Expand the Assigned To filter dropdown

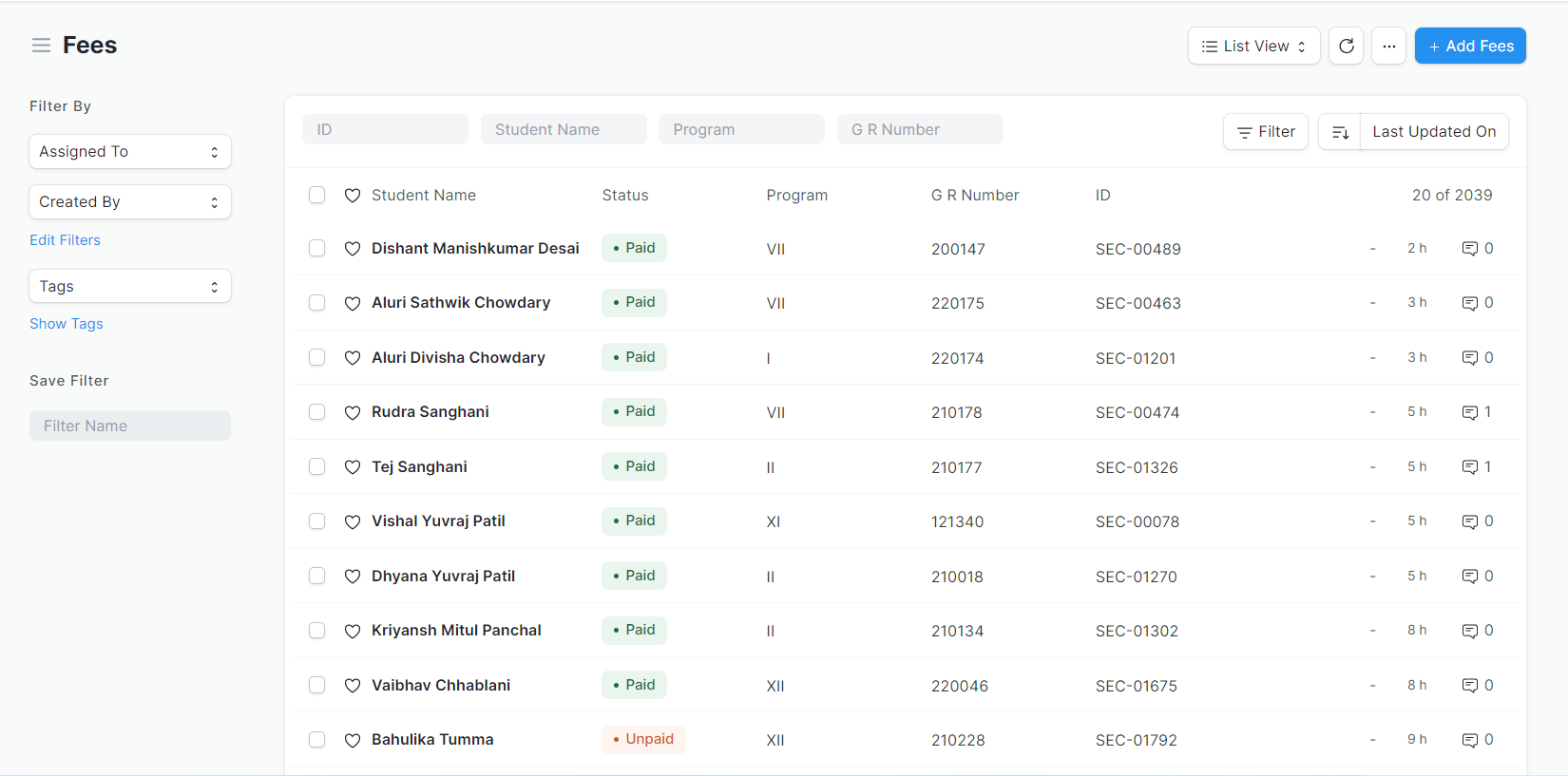130,152
